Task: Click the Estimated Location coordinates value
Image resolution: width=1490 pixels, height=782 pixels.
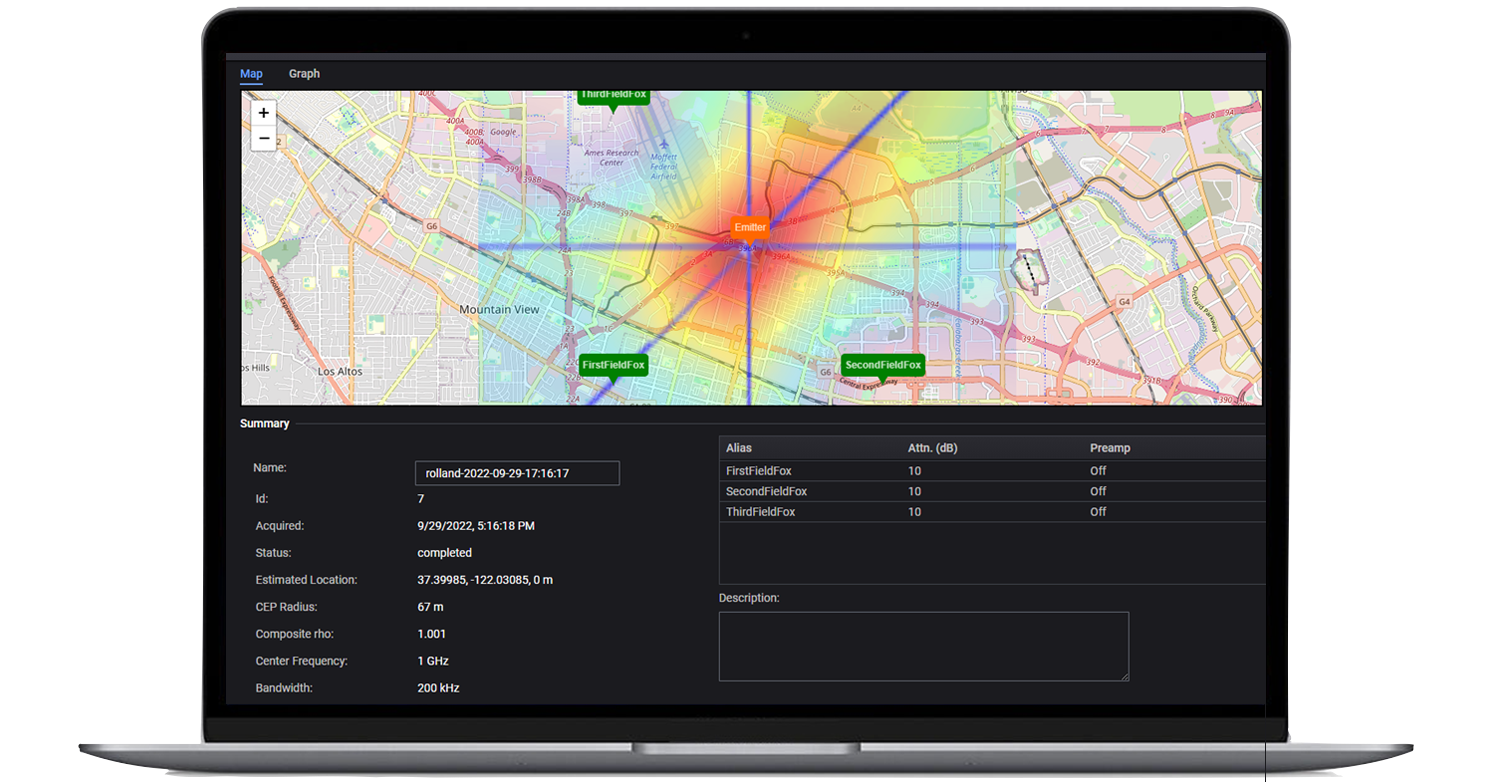Action: (x=485, y=580)
